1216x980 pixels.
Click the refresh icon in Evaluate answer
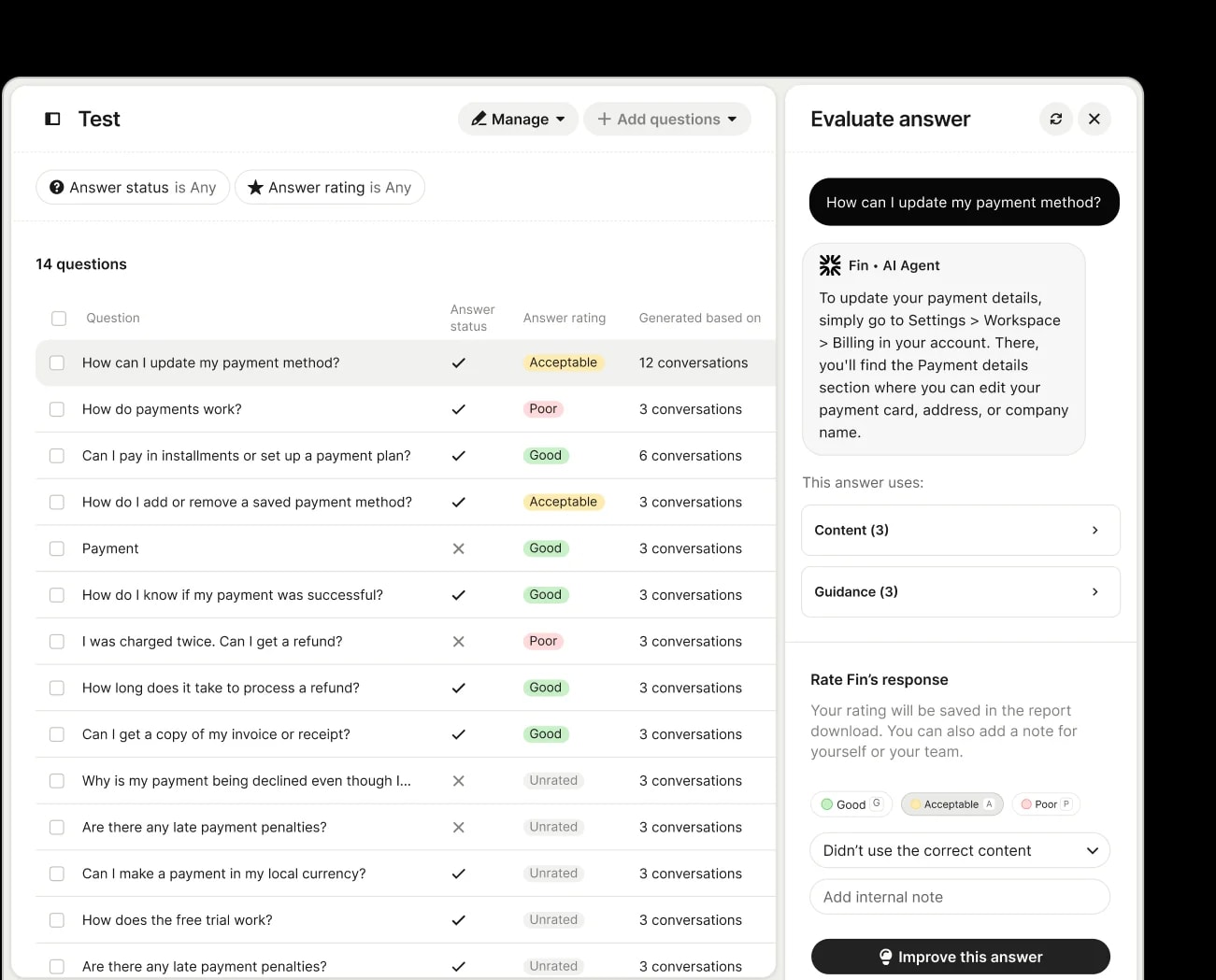1056,119
